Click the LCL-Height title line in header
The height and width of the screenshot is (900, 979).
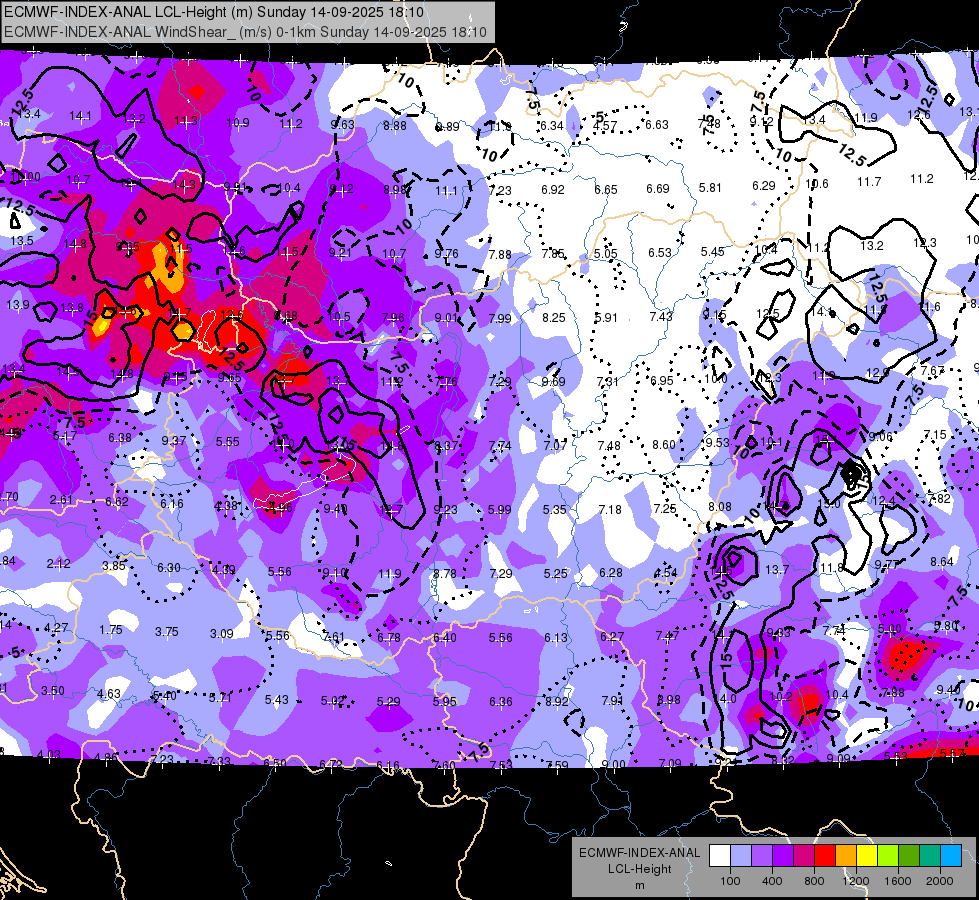tap(214, 12)
